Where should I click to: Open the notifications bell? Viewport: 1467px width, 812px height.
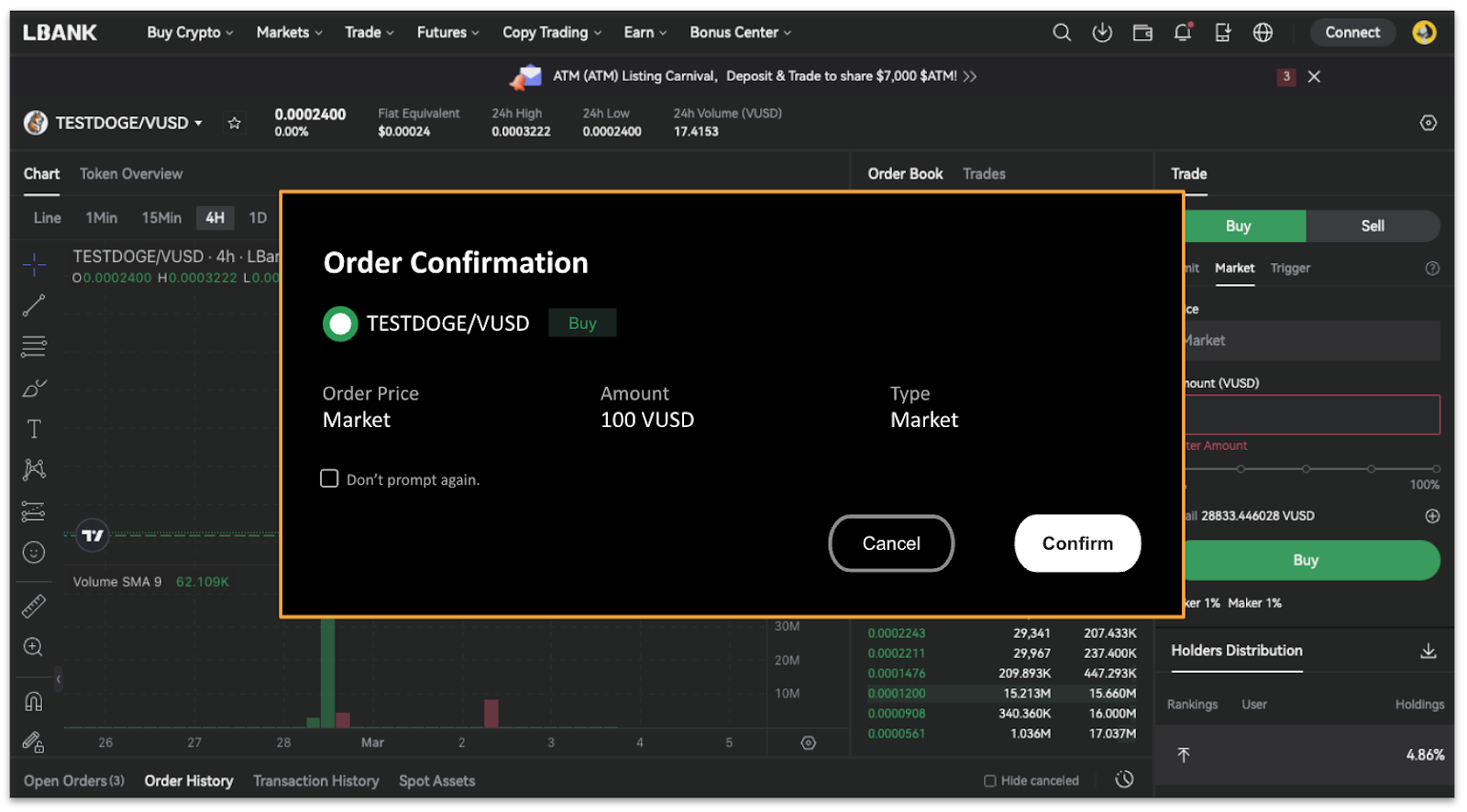click(1183, 33)
